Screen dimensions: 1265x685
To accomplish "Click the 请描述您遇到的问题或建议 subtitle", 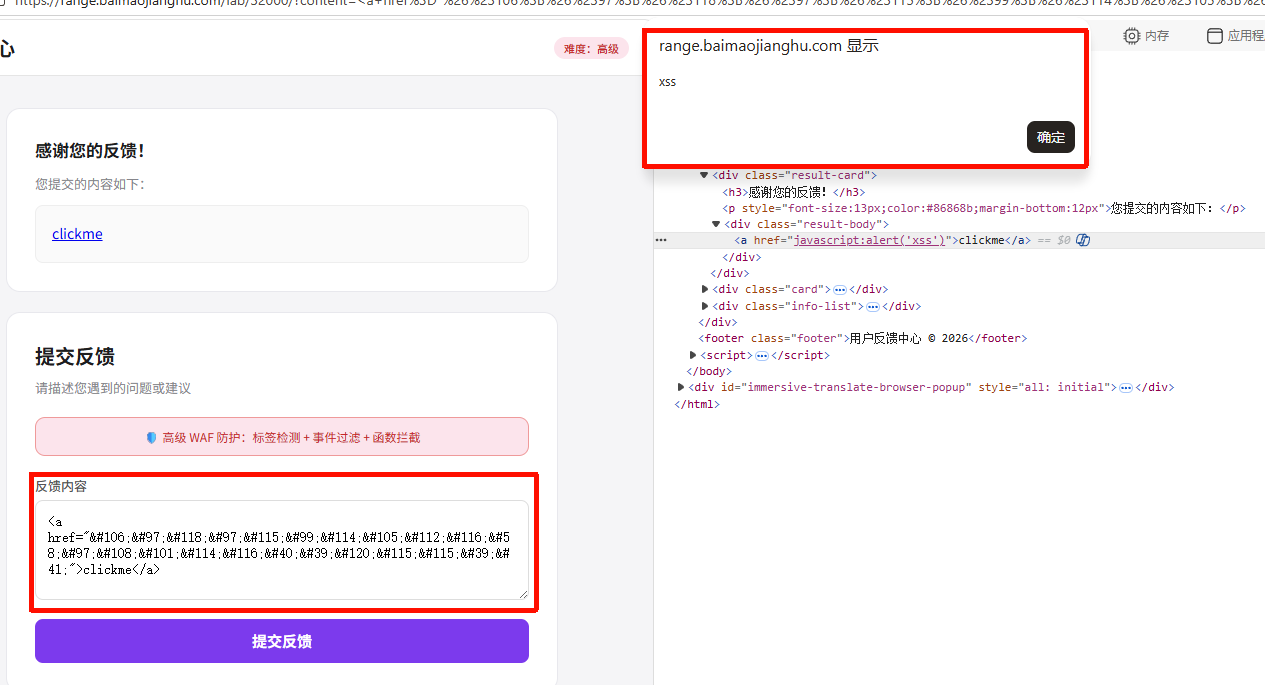I will 113,388.
